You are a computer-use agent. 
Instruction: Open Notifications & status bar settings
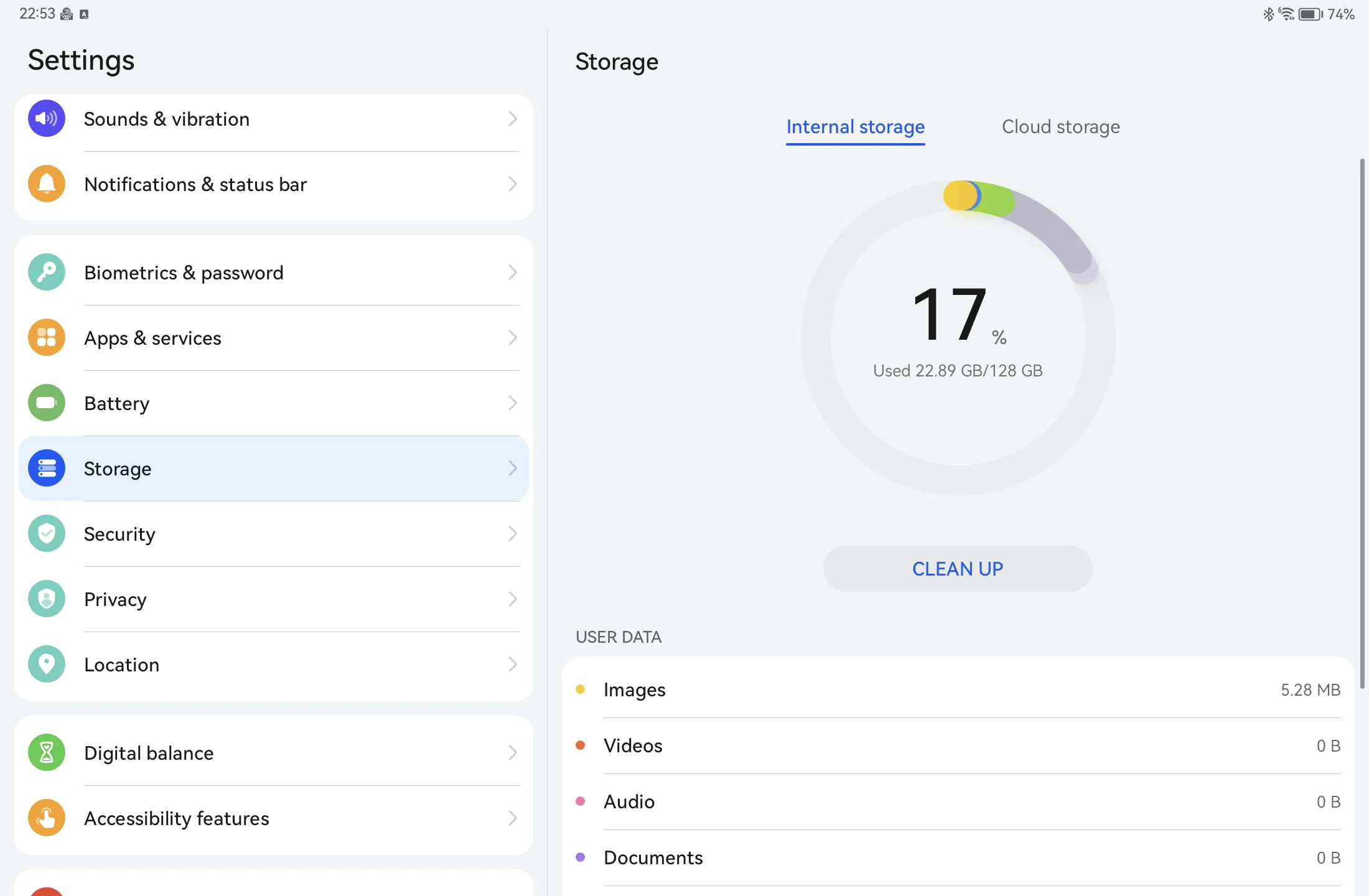(x=274, y=184)
